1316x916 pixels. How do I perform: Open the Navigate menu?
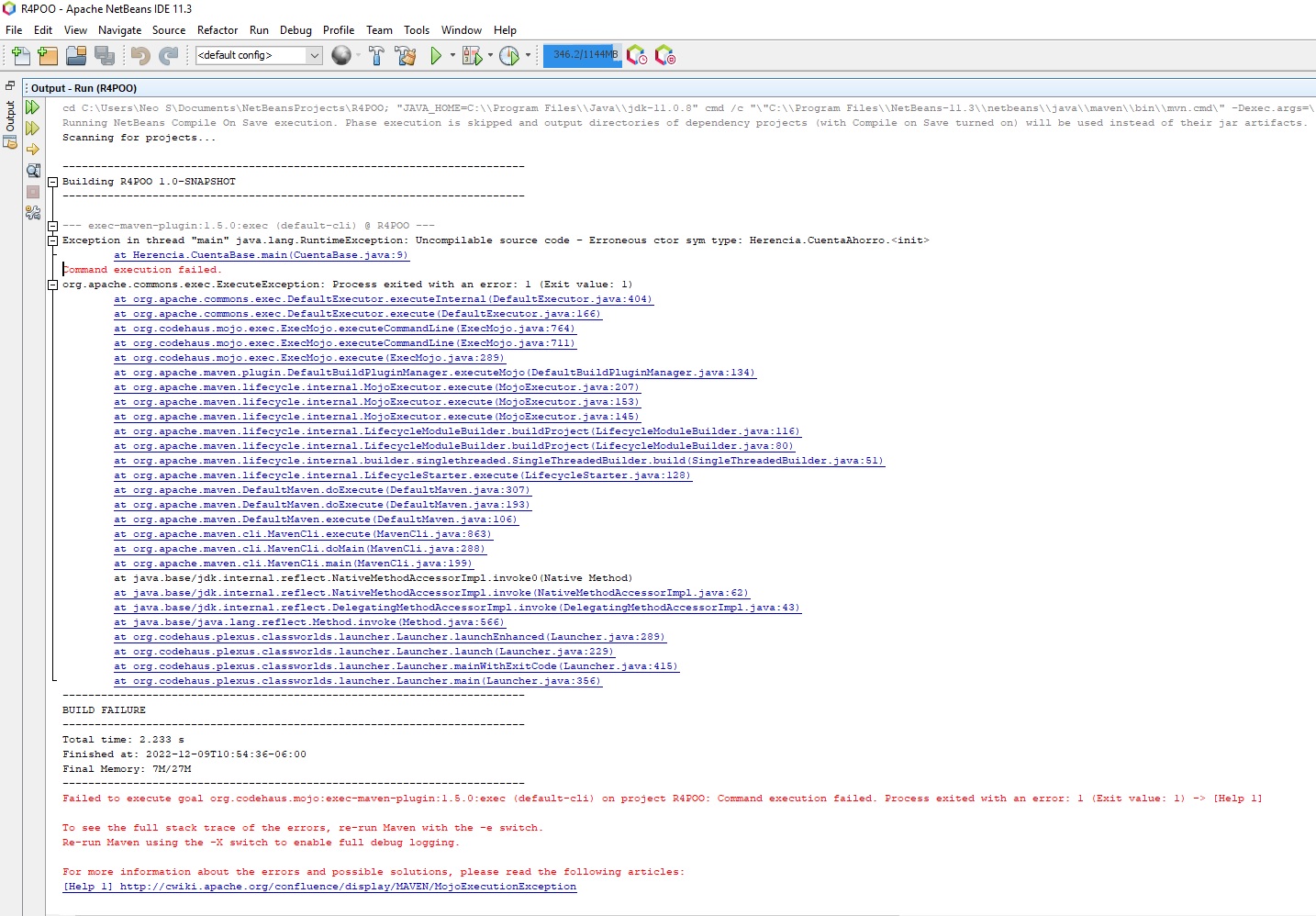pos(120,30)
